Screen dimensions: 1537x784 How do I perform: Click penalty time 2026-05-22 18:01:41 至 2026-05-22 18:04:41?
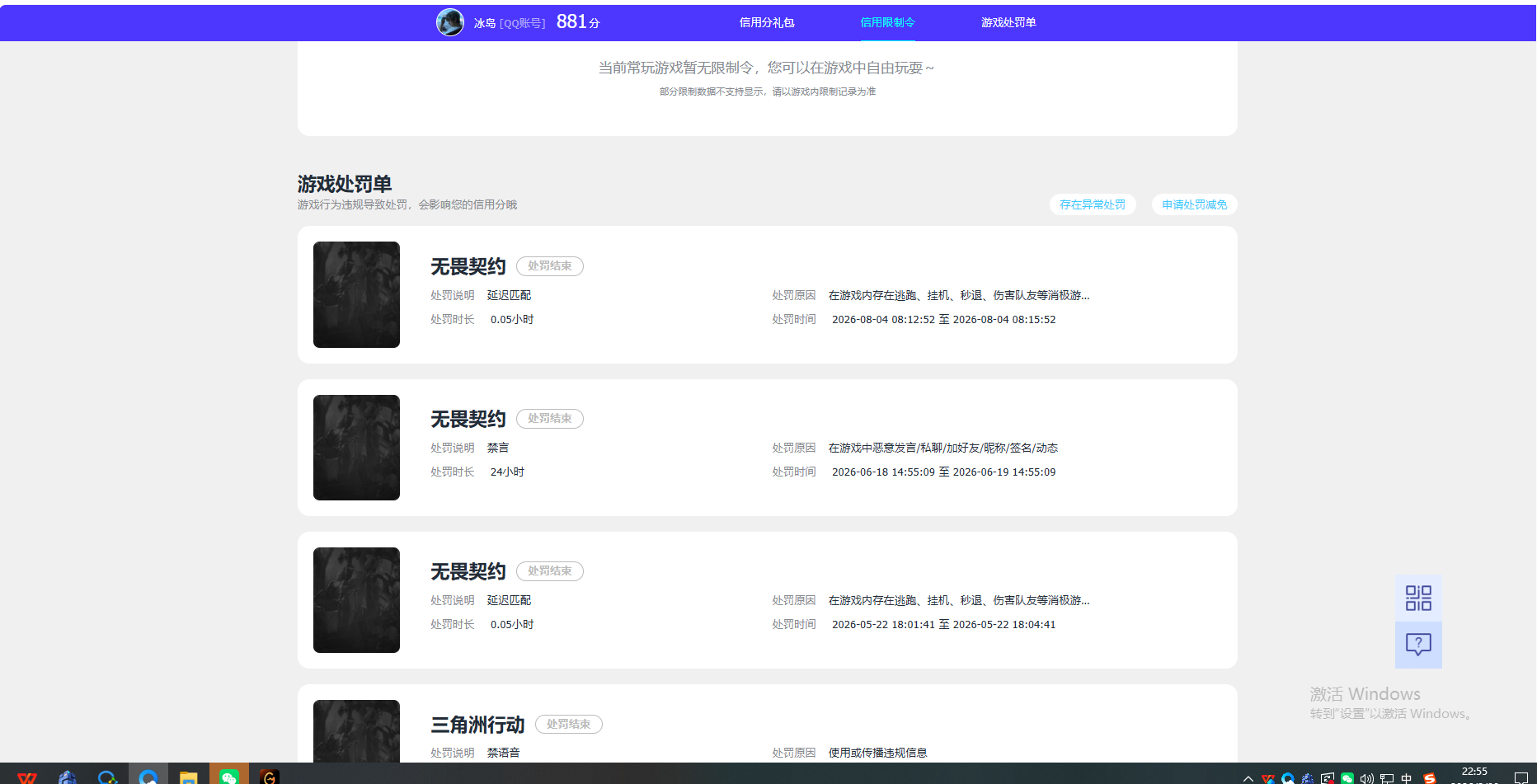click(943, 625)
